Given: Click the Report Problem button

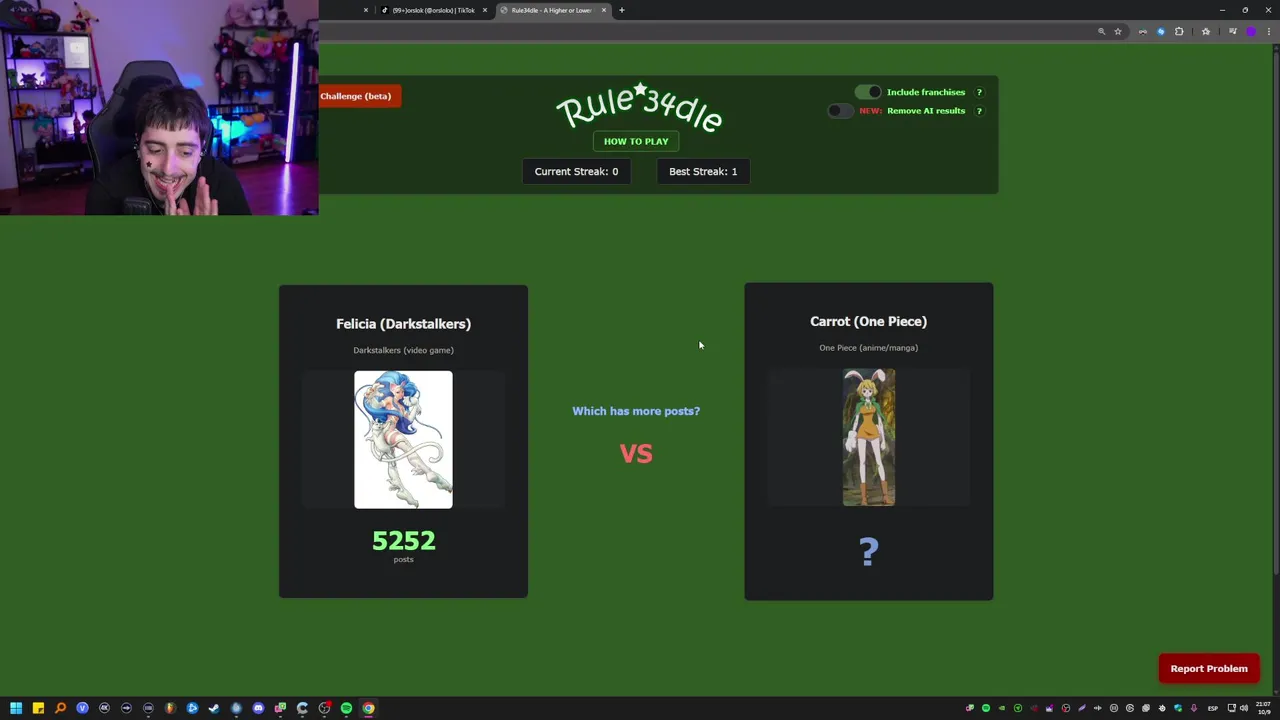Looking at the screenshot, I should 1209,668.
